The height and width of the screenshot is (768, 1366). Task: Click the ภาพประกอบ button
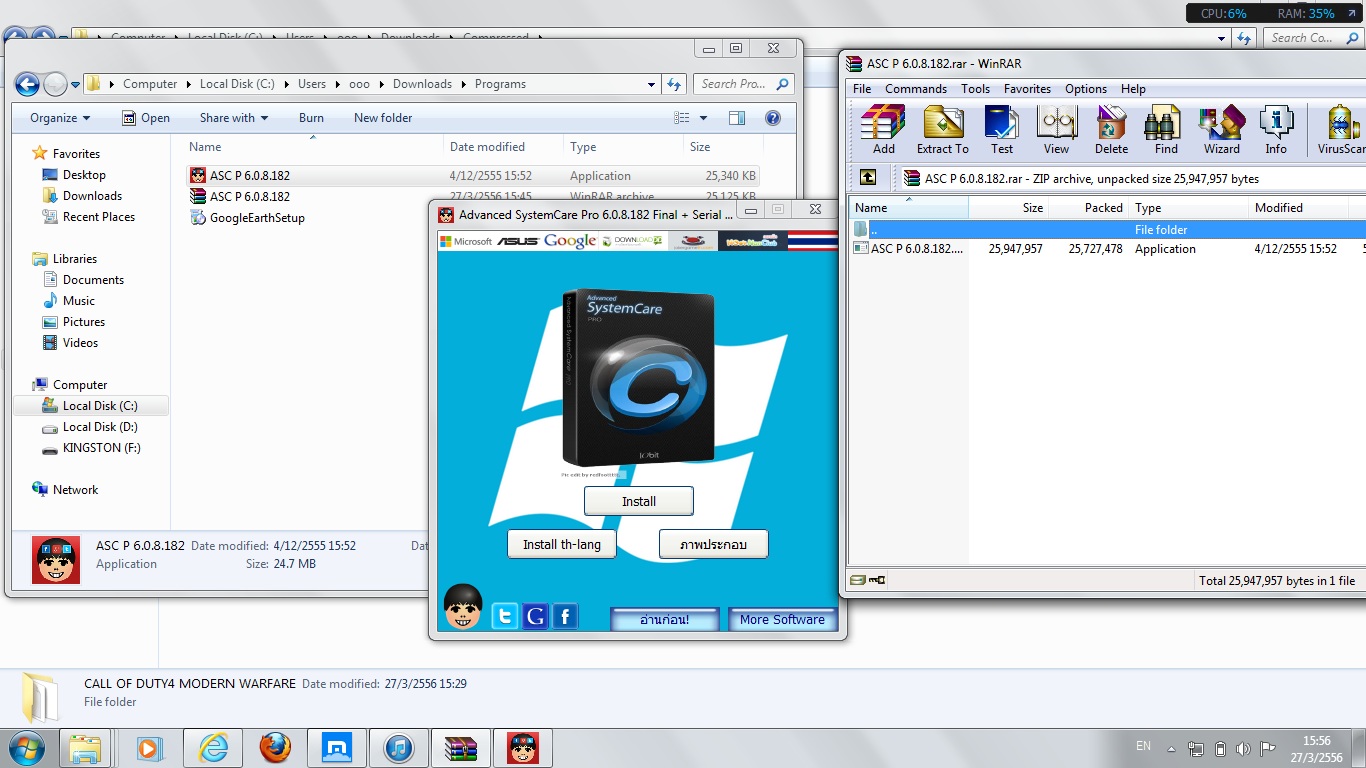pos(714,544)
